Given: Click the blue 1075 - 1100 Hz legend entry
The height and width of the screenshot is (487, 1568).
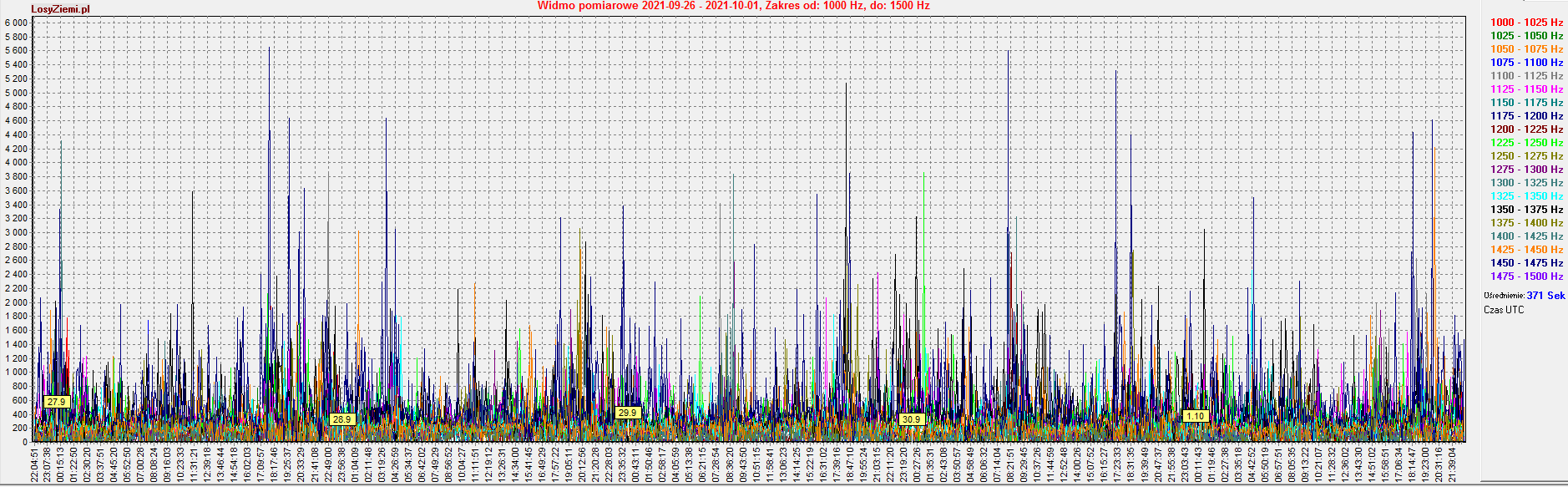Looking at the screenshot, I should 1526,63.
